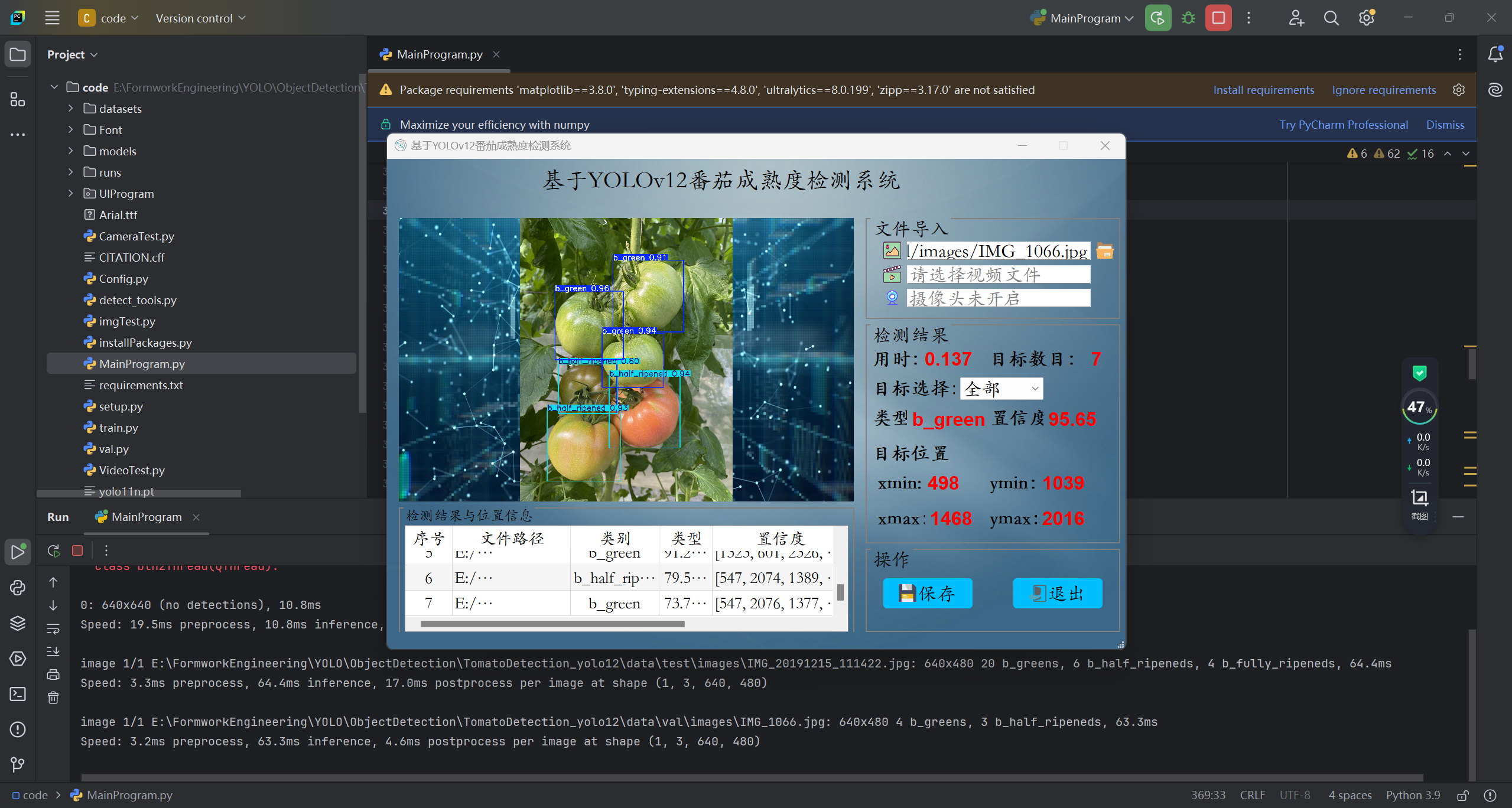
Task: Open the MainProgram run configuration dropdown
Action: tap(1084, 18)
